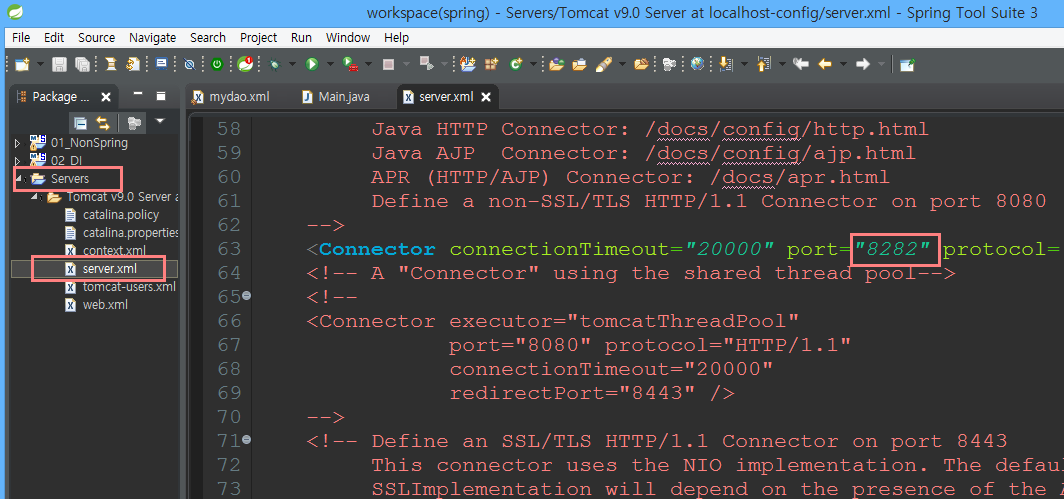Toggle Skip All Breakpoints icon
This screenshot has height=499, width=1064.
point(189,64)
